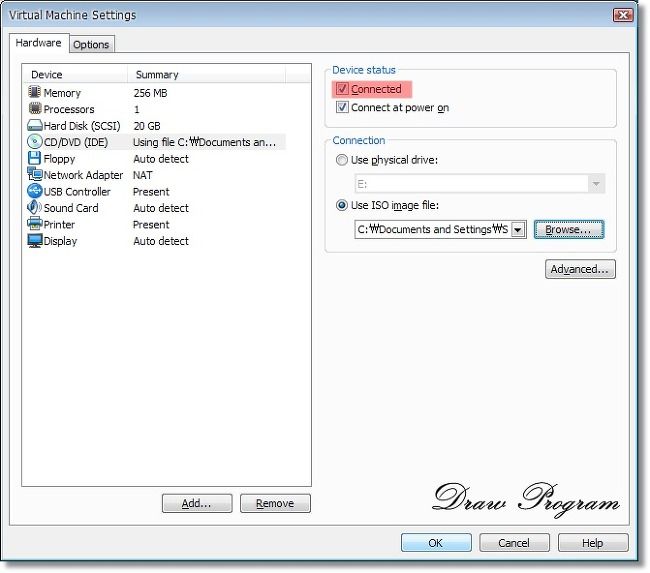
Task: Uncheck the Connected checkbox
Action: 342,89
